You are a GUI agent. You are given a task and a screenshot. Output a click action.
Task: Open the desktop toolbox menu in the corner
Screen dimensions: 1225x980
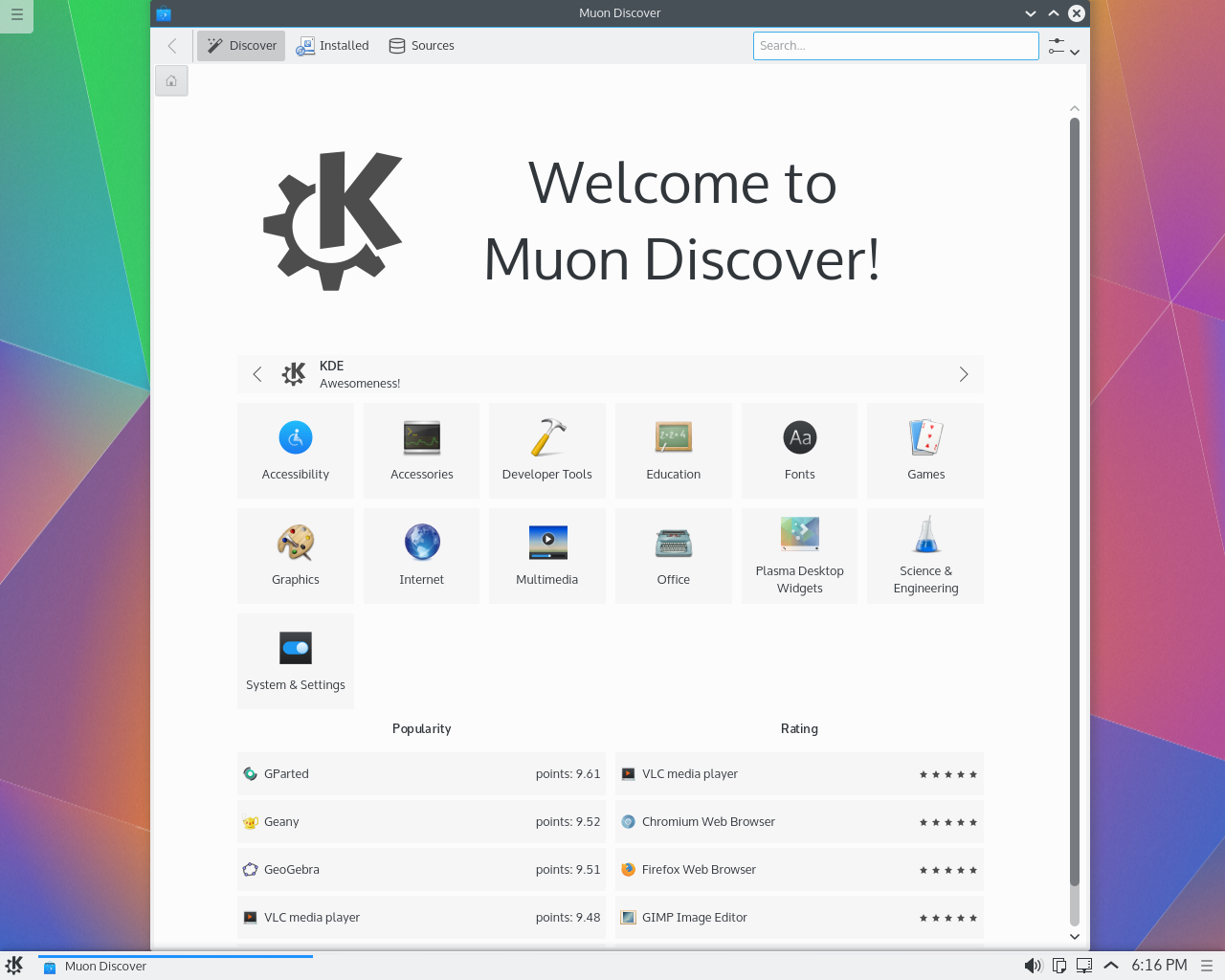pos(16,15)
